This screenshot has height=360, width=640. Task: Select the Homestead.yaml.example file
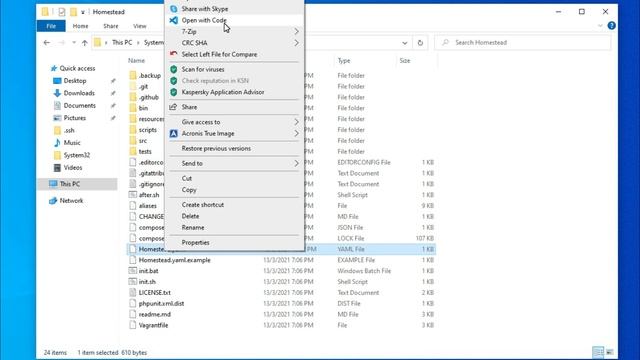pos(175,260)
